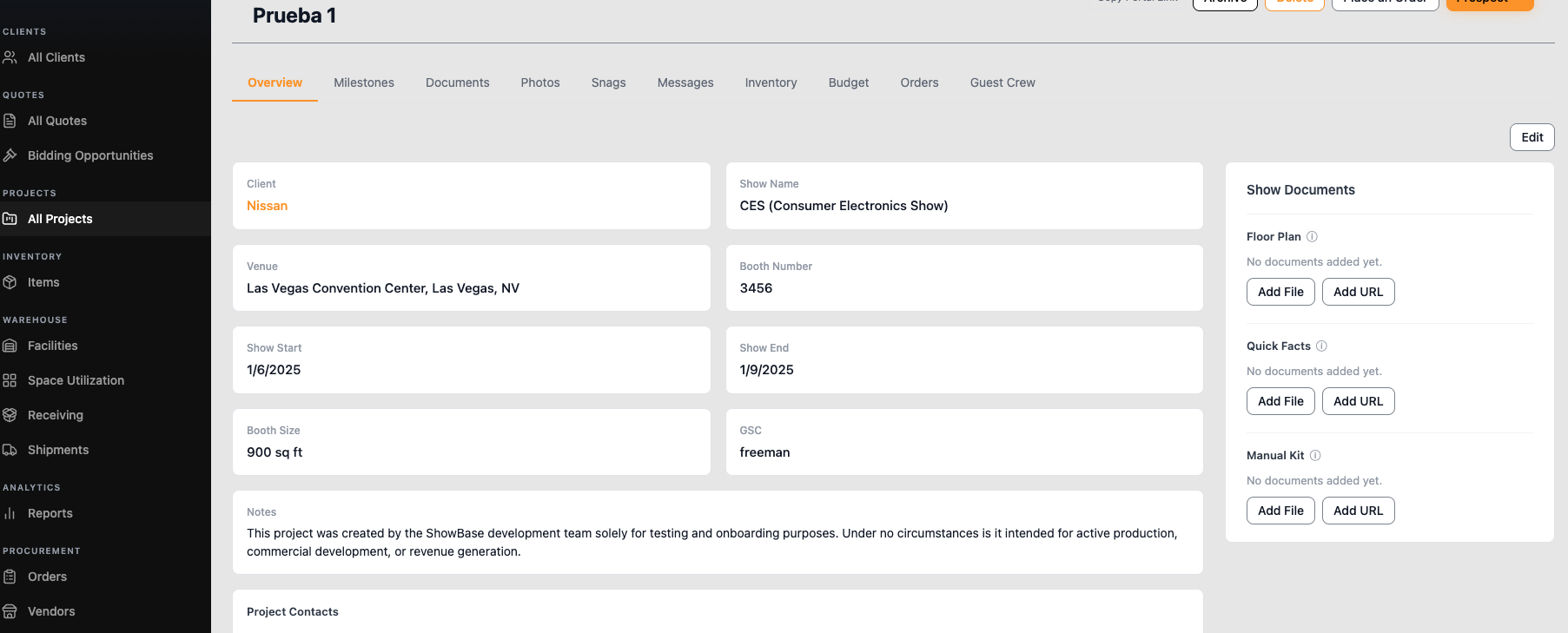Click venue 'Las Vegas Convention Center, Las Vegas, NV'

coord(383,288)
